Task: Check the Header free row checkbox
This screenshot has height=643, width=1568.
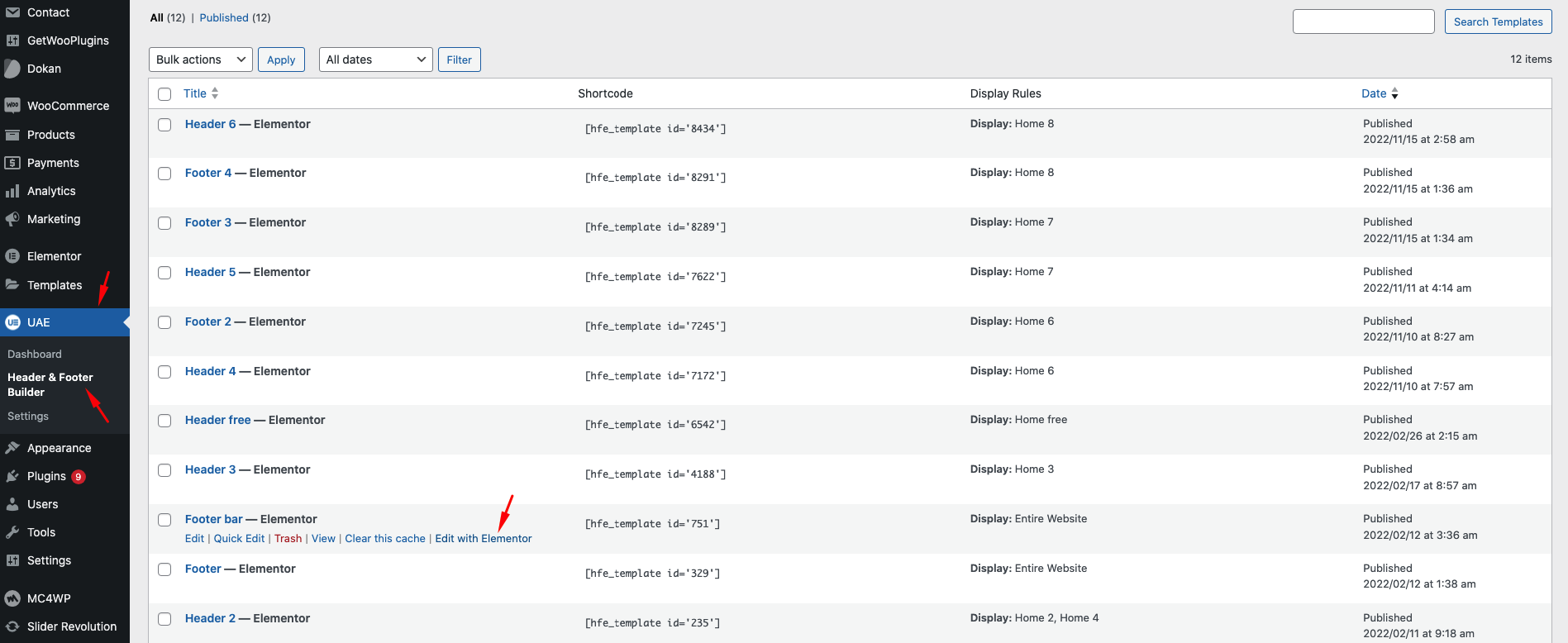Action: (x=164, y=421)
